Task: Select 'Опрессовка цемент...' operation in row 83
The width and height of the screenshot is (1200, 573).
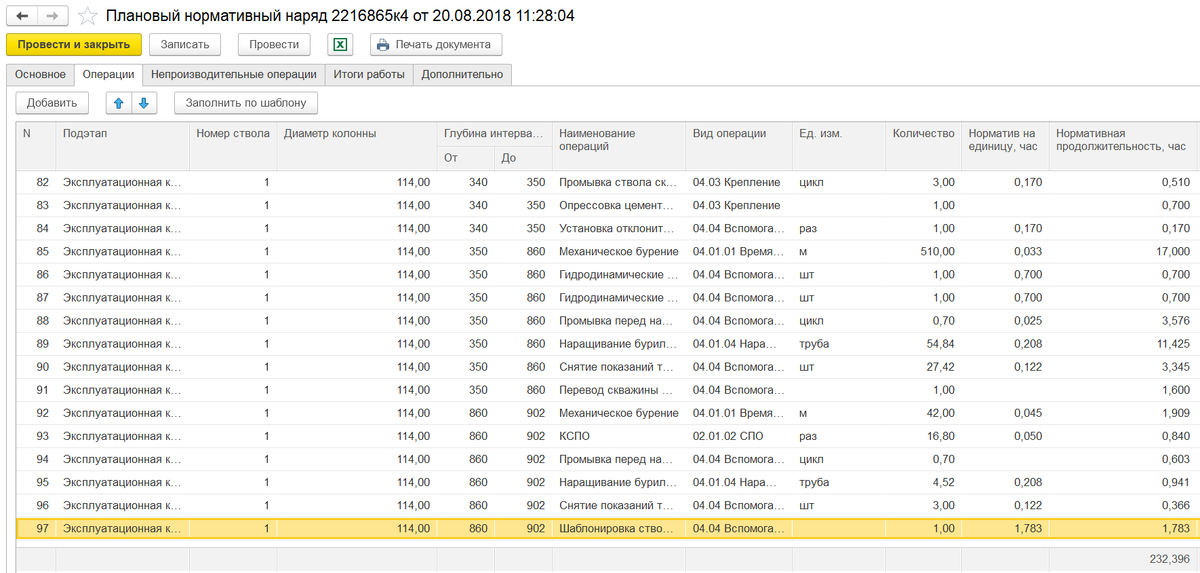Action: 619,205
